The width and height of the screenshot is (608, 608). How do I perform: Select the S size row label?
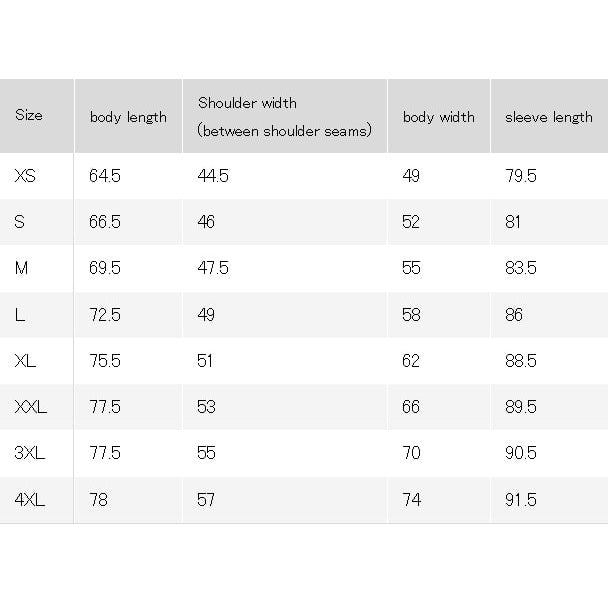click(x=19, y=222)
